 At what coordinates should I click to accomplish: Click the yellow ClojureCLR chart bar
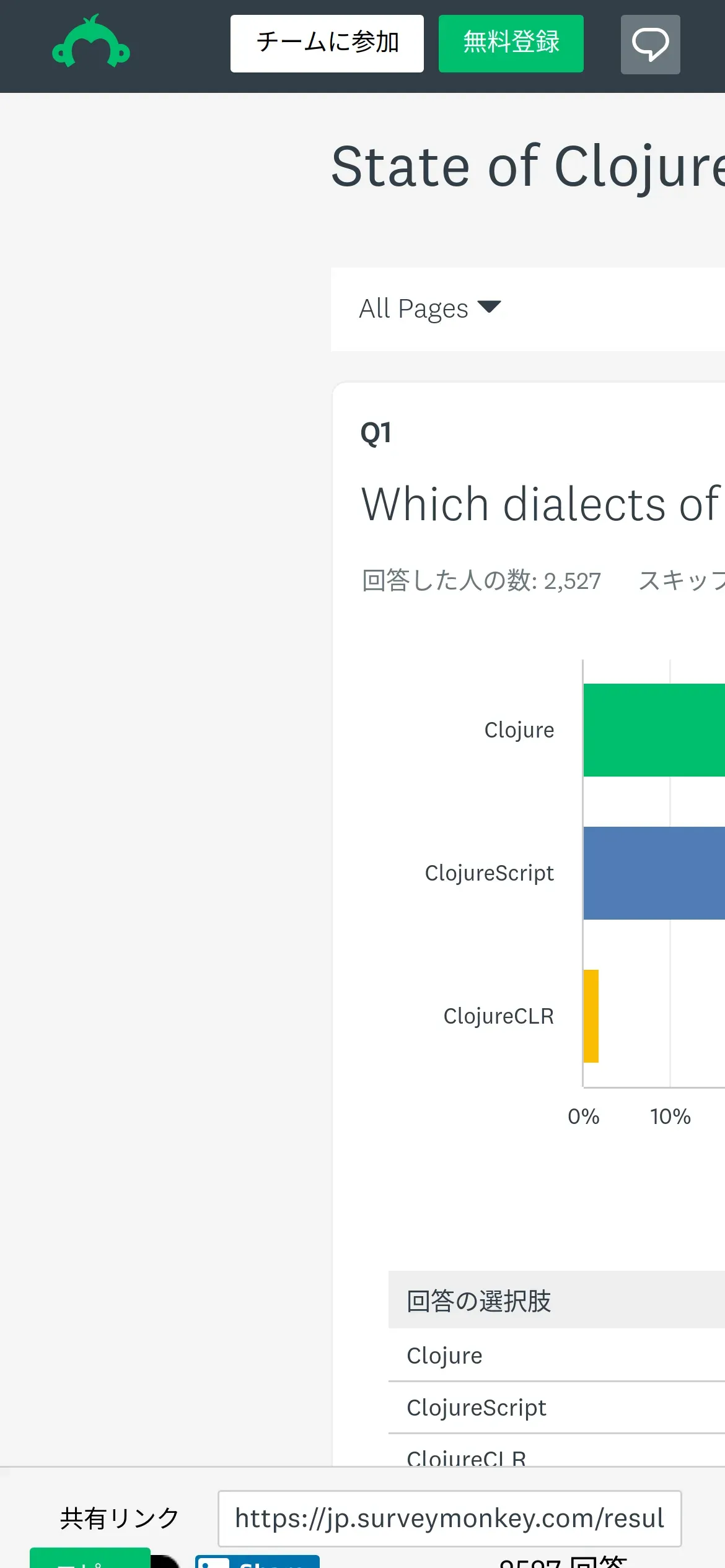pyautogui.click(x=591, y=1016)
